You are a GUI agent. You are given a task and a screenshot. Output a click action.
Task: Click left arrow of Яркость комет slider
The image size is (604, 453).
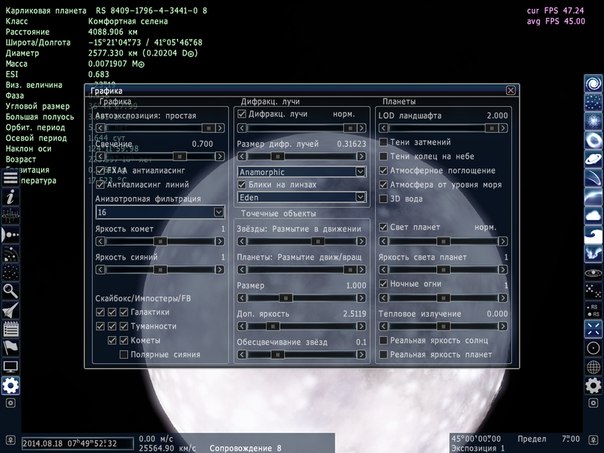[100, 241]
